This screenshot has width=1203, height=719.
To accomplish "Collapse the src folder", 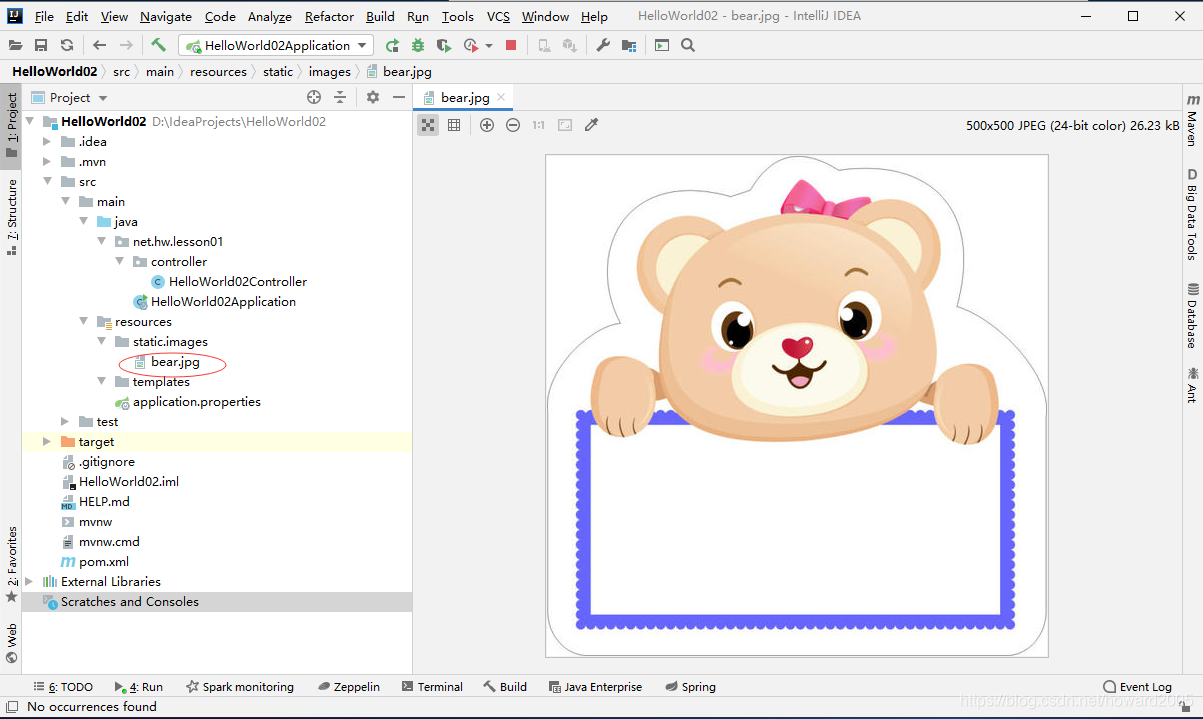I will (x=47, y=182).
